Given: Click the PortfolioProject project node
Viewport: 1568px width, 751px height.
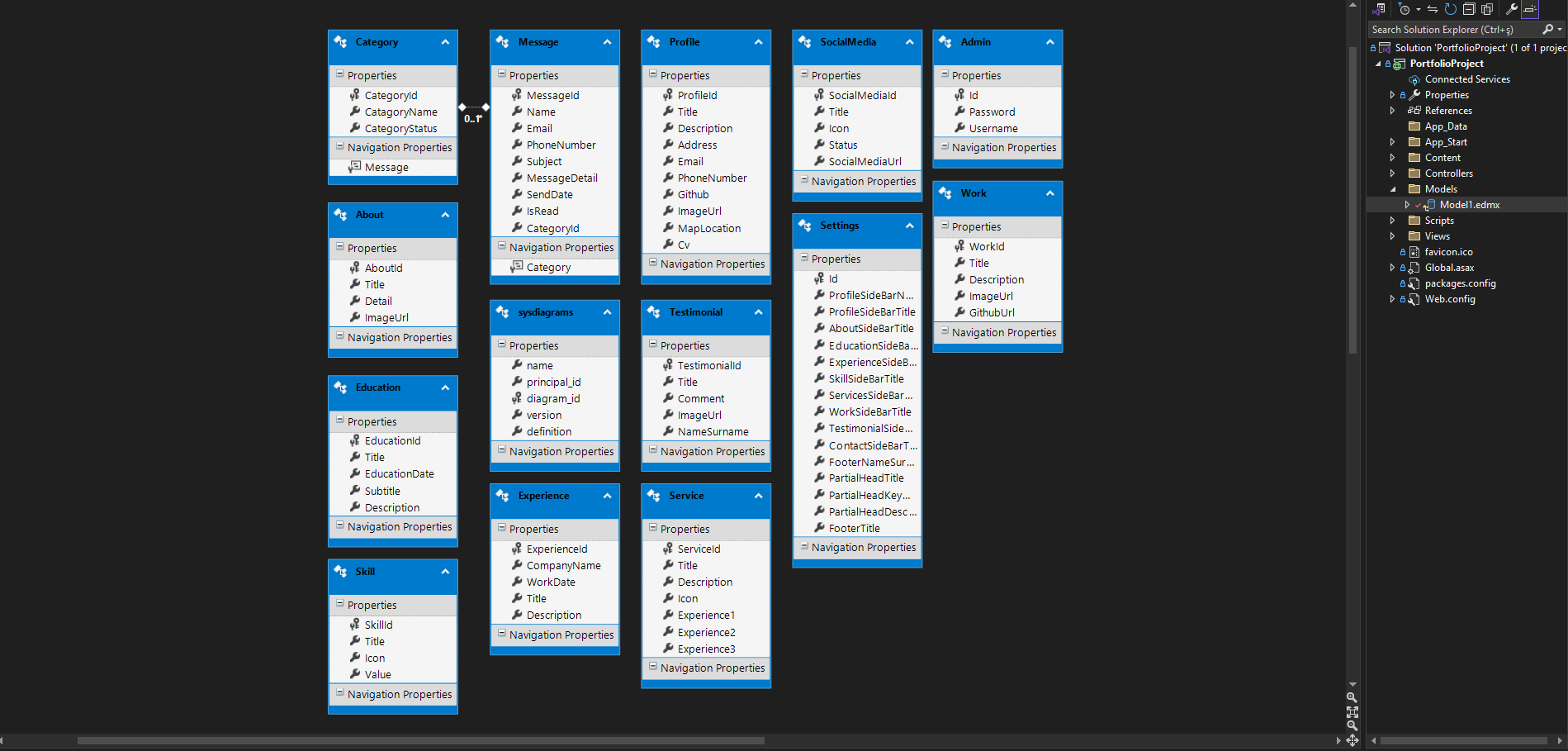Looking at the screenshot, I should tap(1446, 64).
